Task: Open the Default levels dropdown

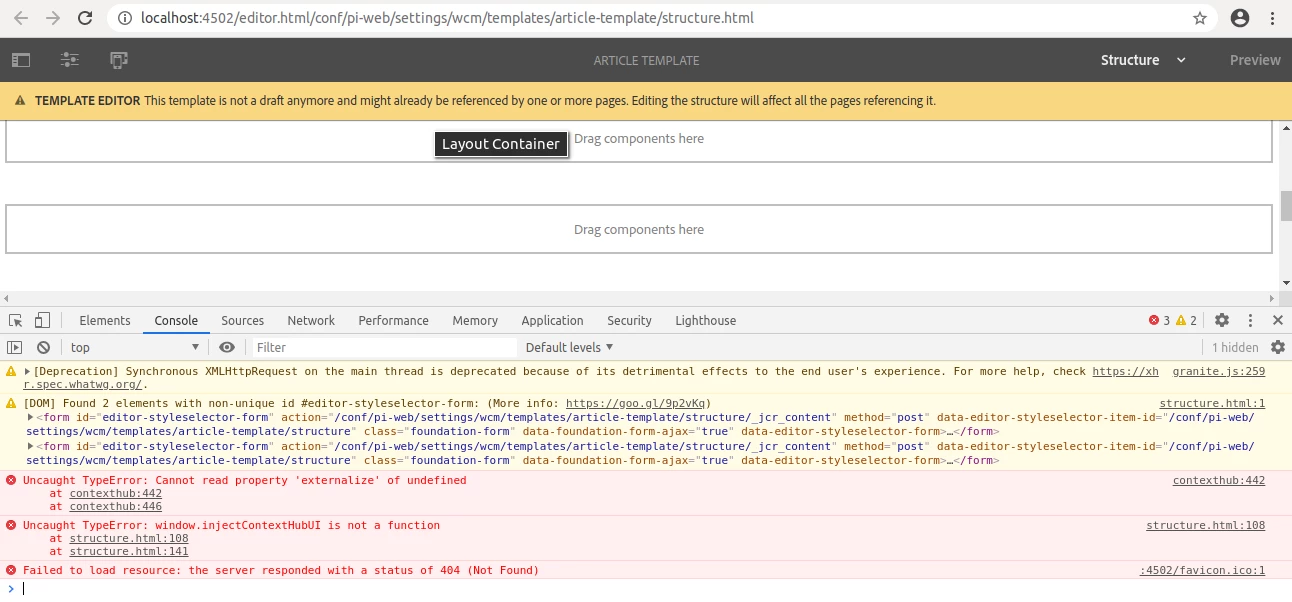Action: pos(569,347)
